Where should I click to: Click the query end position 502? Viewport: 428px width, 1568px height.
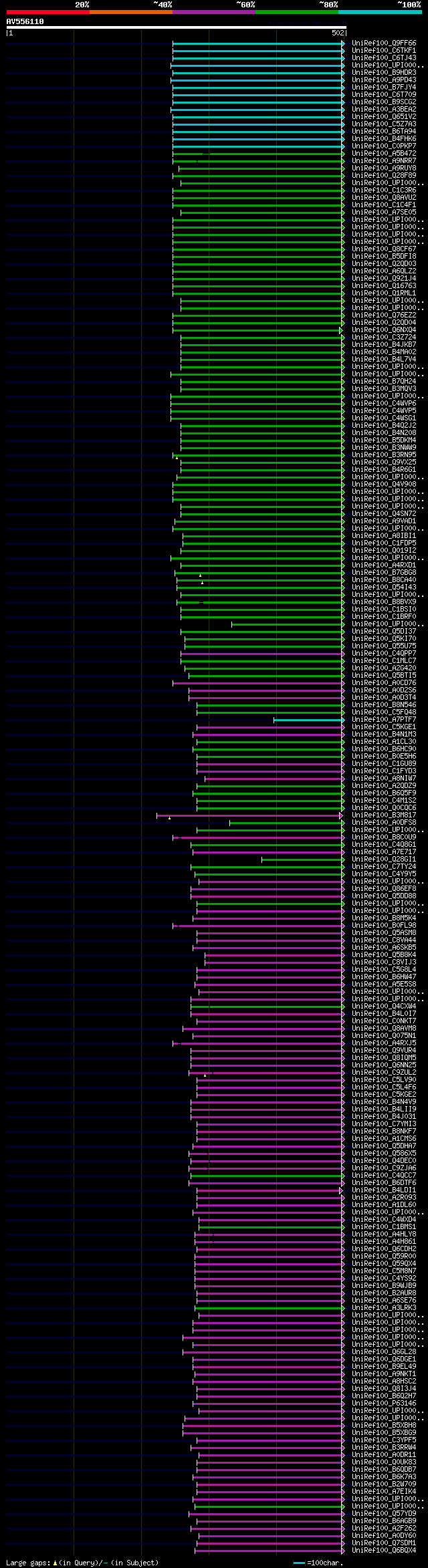coord(338,33)
